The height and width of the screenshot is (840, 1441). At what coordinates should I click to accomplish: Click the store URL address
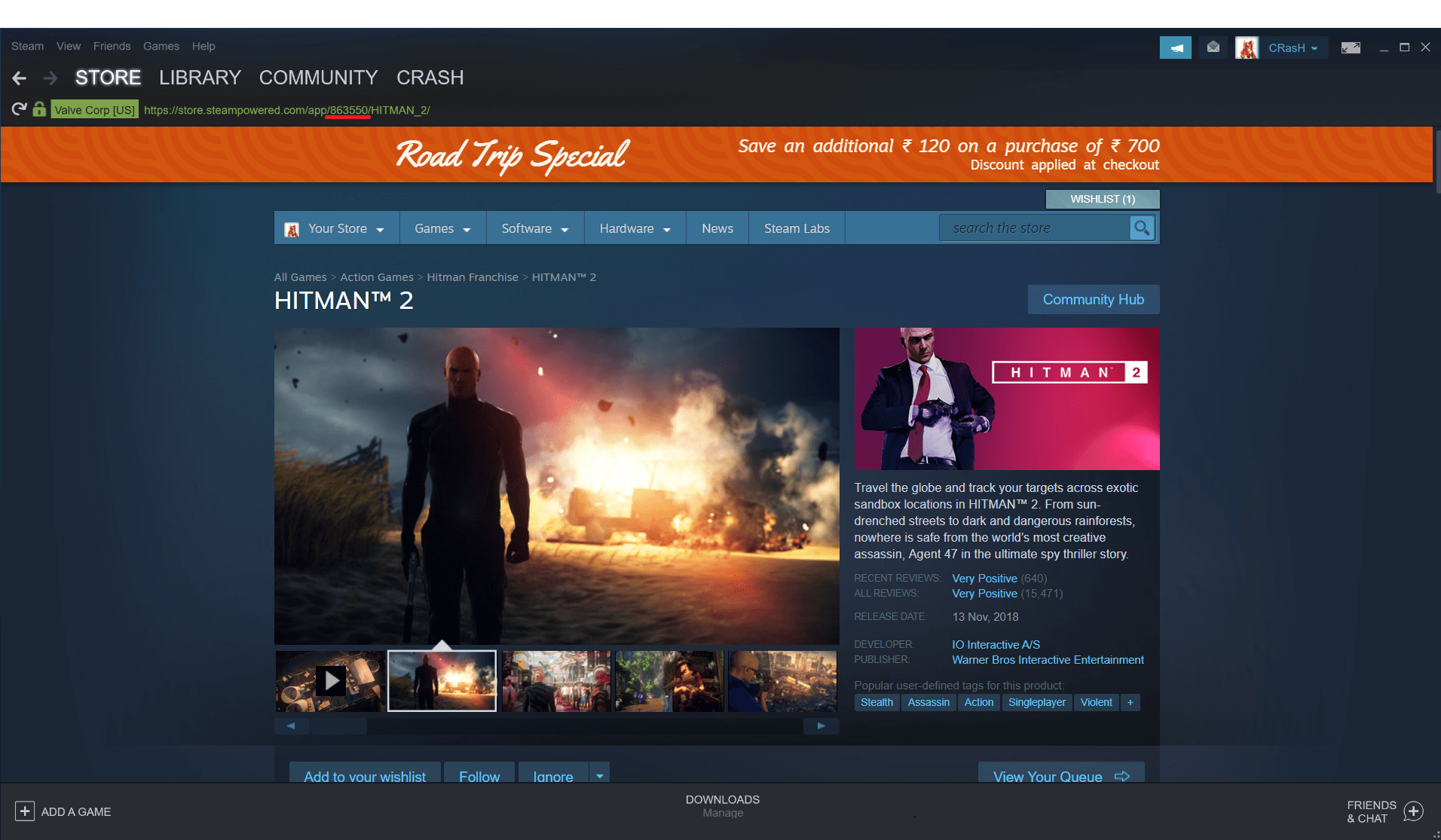287,110
